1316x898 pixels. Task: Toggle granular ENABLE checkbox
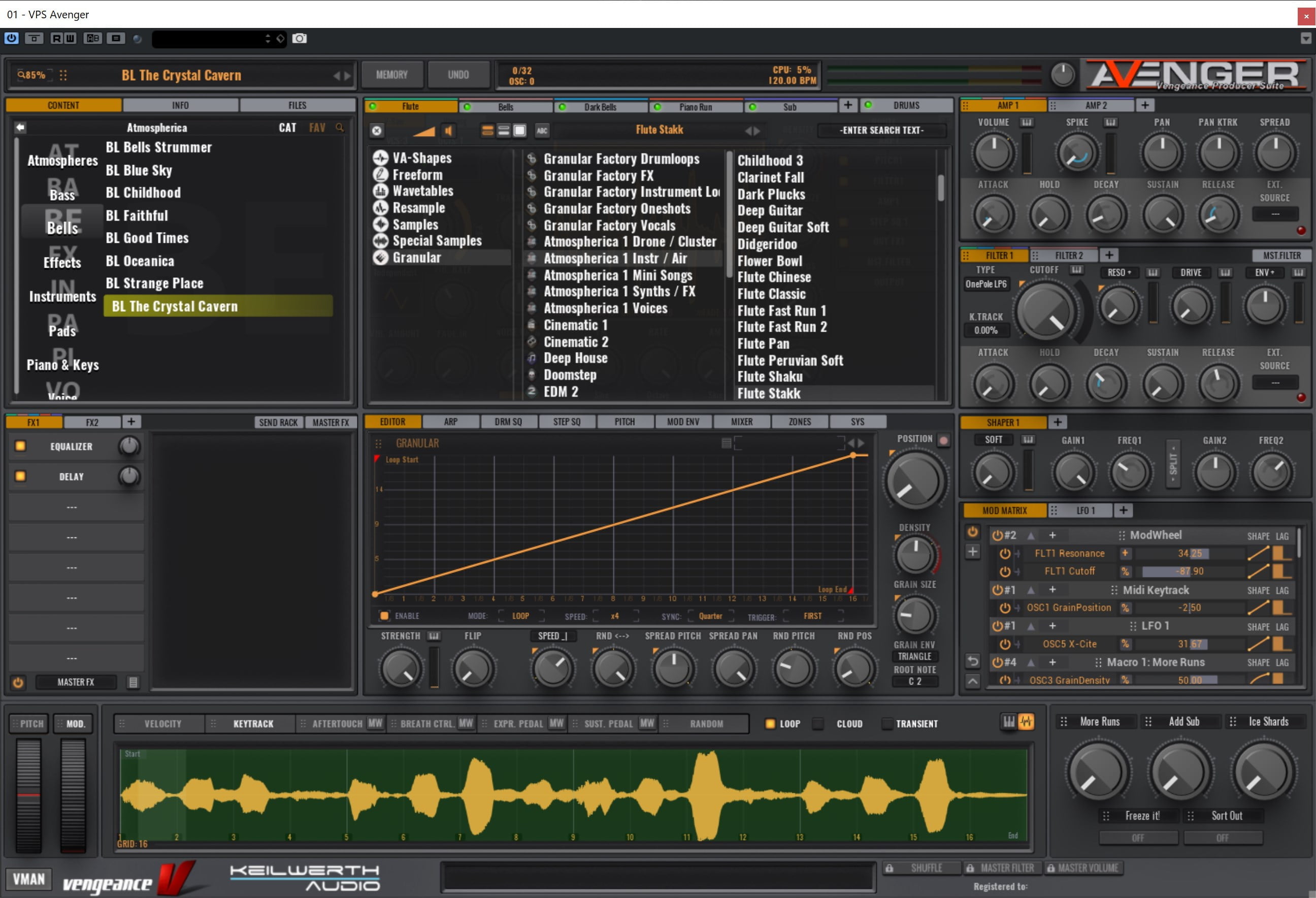coord(384,616)
